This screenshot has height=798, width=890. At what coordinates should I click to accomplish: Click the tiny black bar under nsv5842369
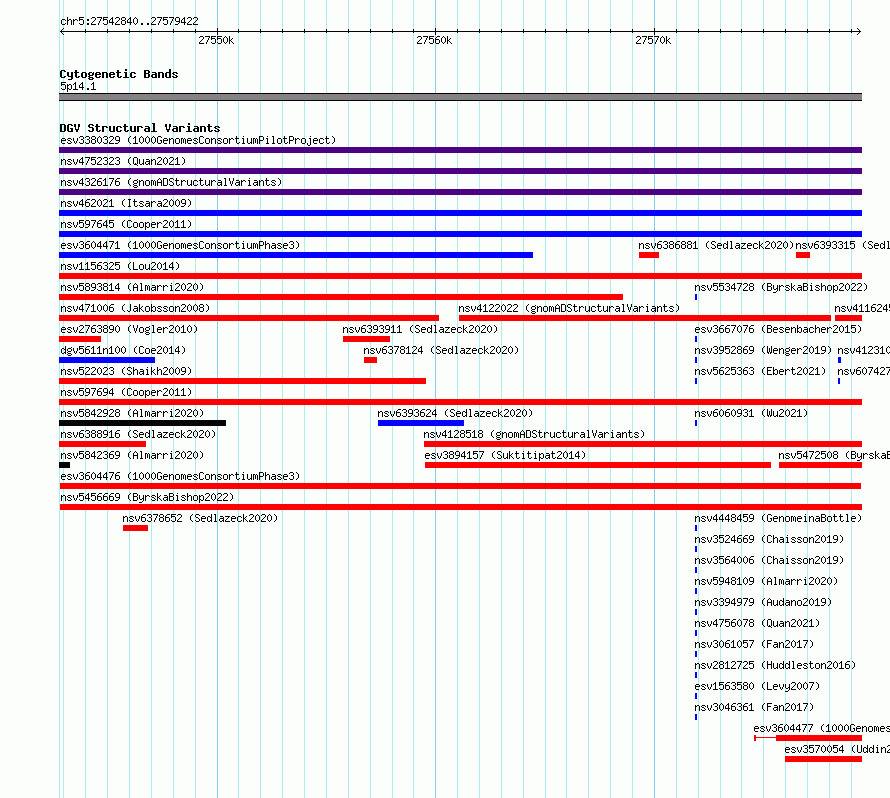pyautogui.click(x=64, y=465)
